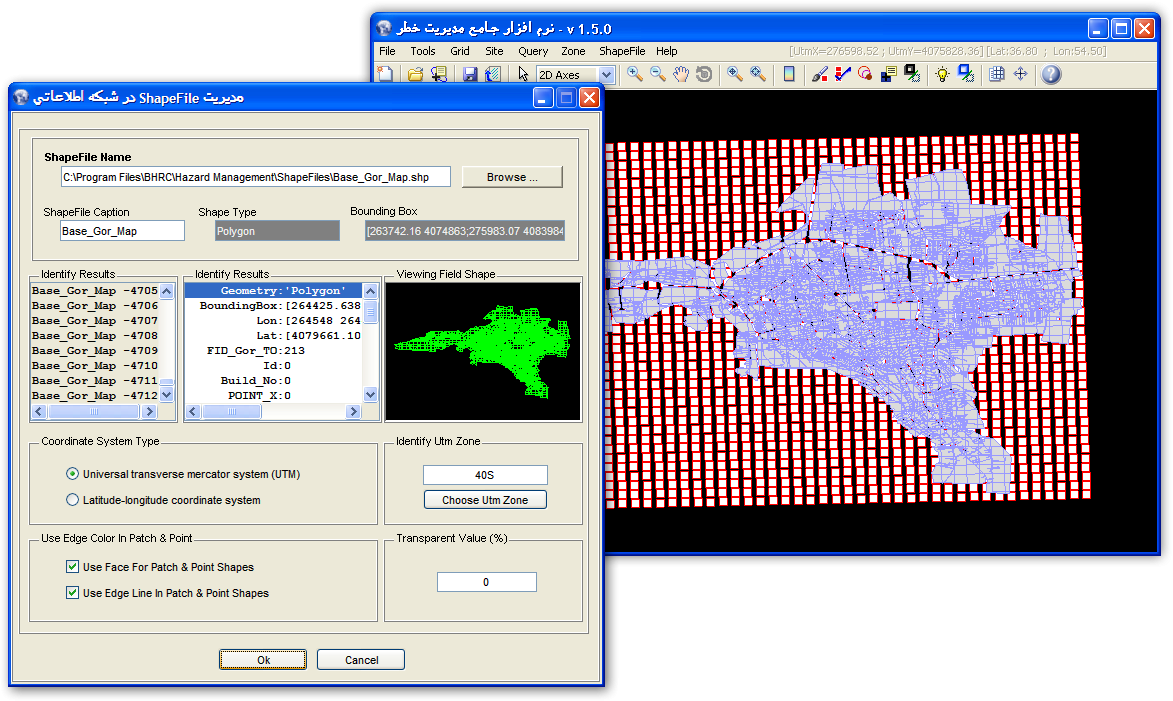1173x701 pixels.
Task: Click the Save floppy disk icon
Action: (x=470, y=74)
